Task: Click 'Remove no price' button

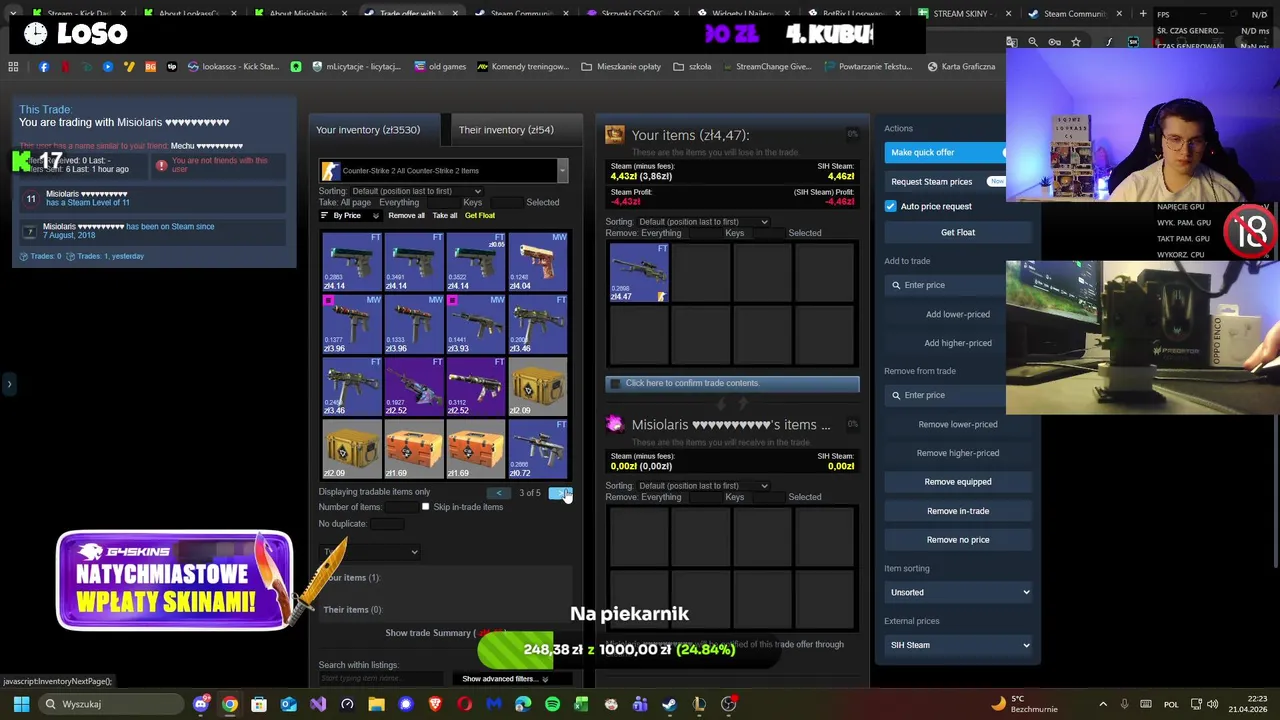Action: (958, 540)
